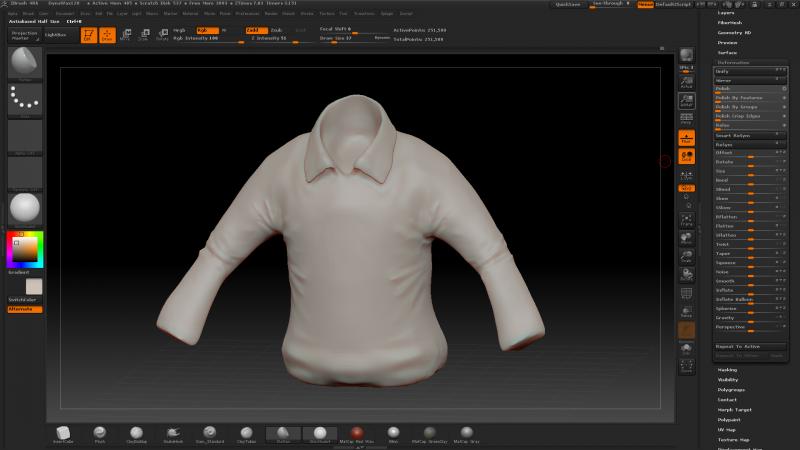Screen dimensions: 800x450
Task: Click the Frame mesh icon
Action: pyautogui.click(x=686, y=219)
